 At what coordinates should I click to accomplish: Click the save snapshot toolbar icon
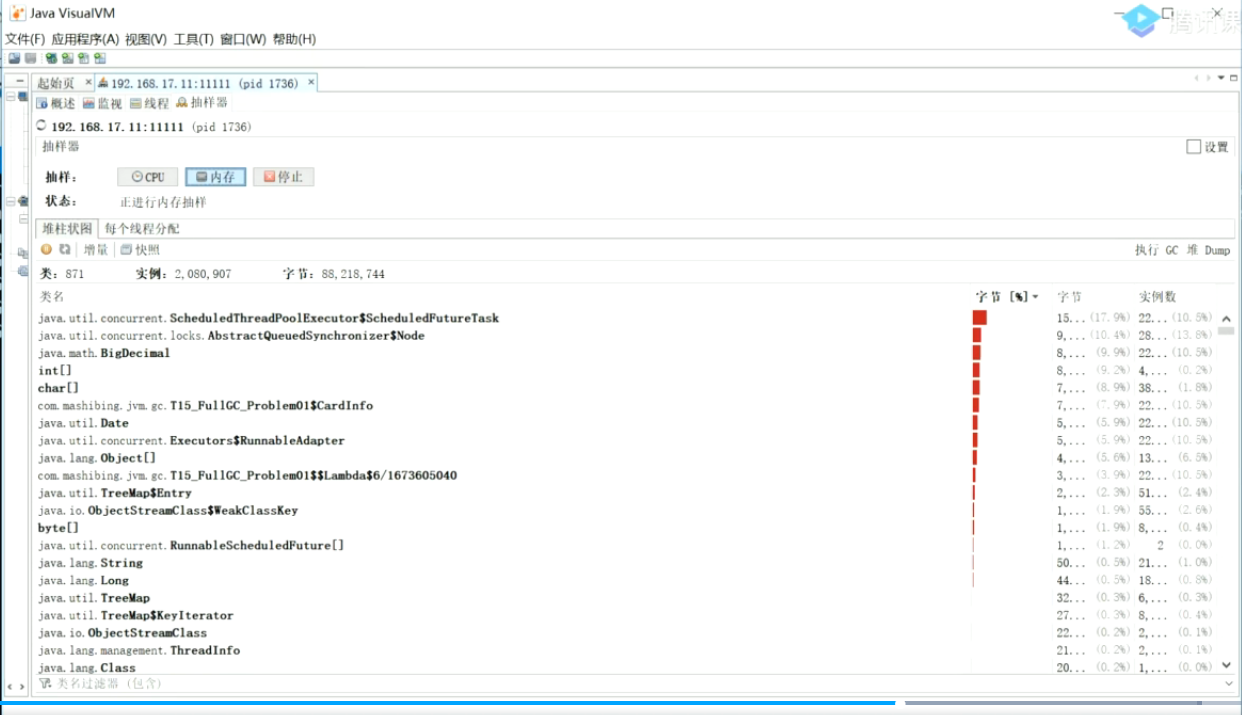point(31,58)
